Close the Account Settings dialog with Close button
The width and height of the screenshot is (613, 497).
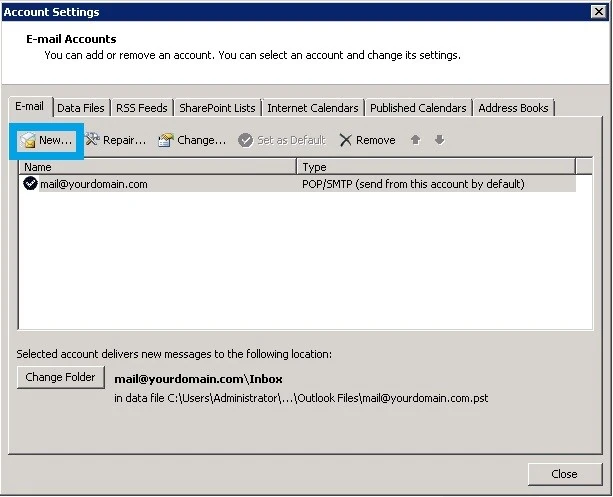click(x=565, y=474)
